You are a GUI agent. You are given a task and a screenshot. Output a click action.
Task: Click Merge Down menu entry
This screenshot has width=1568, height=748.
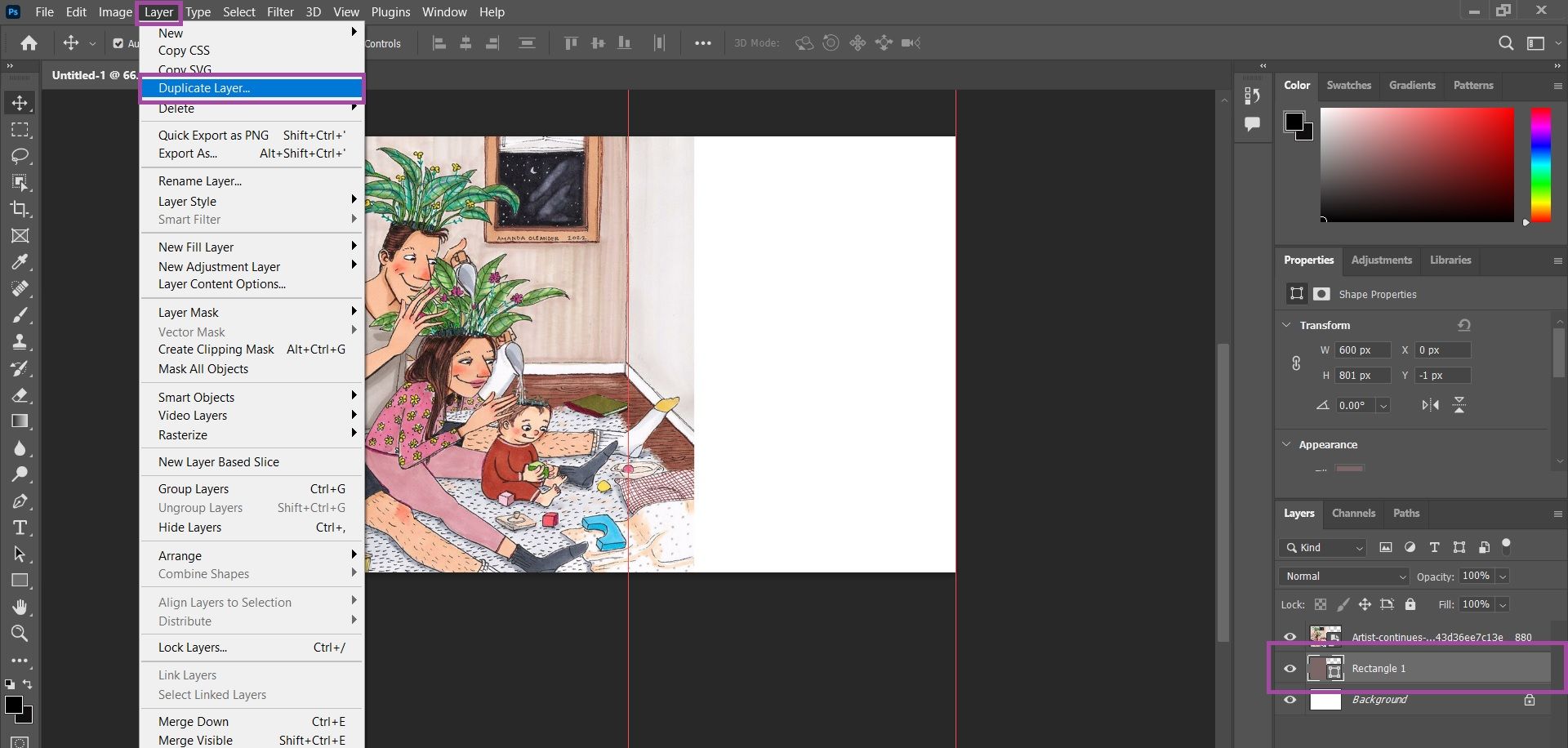194,722
